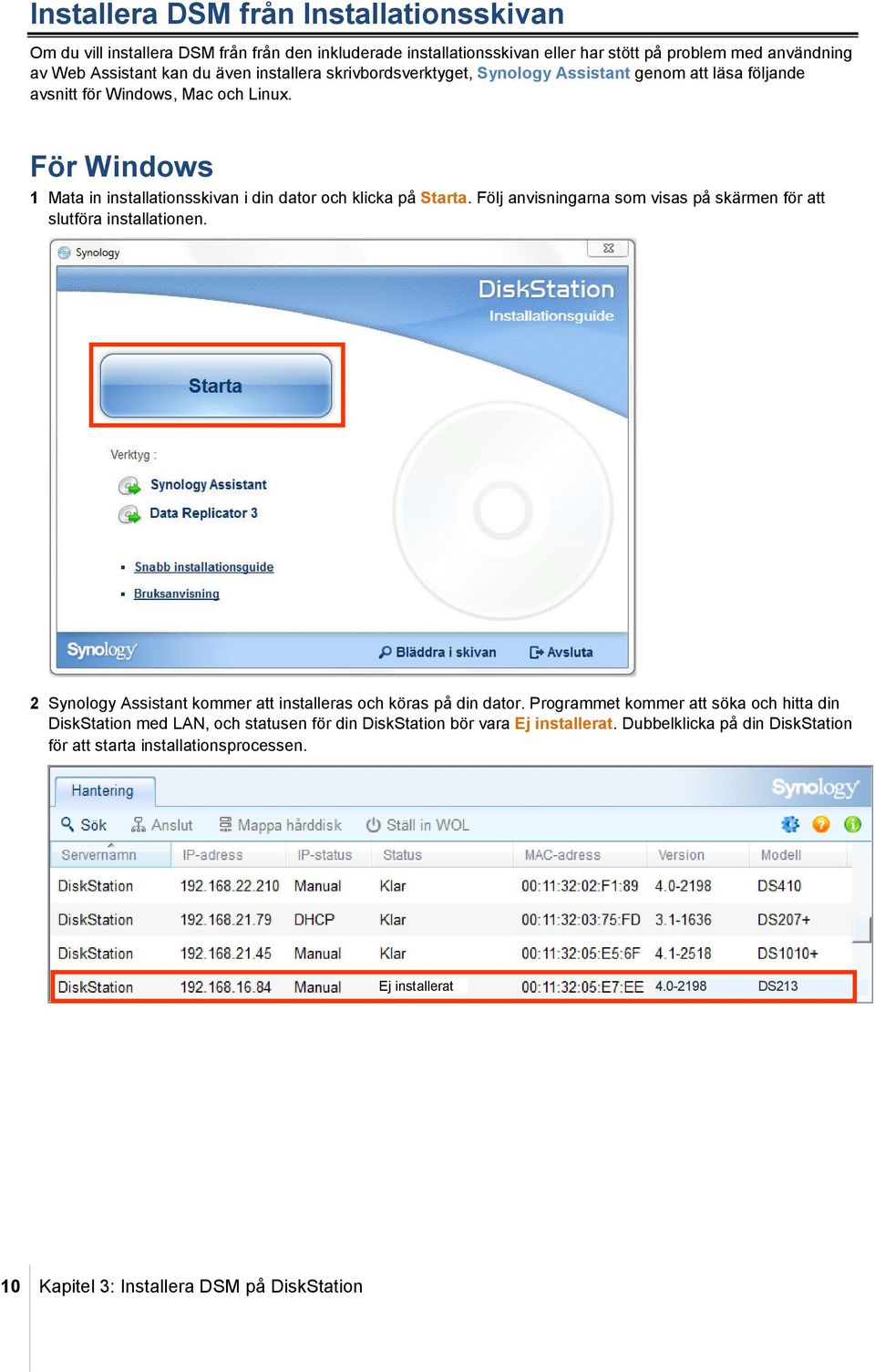Select the Hantering tab
The image size is (875, 1372).
(x=104, y=790)
